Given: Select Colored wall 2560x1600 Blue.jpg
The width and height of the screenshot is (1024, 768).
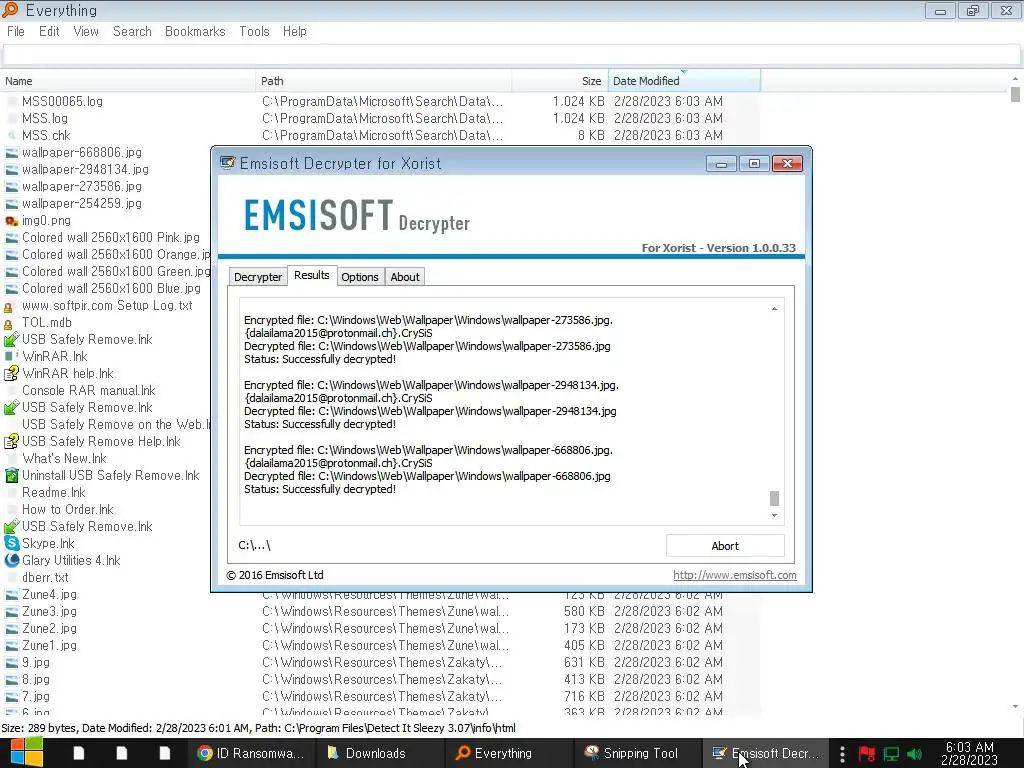Looking at the screenshot, I should click(x=112, y=289).
